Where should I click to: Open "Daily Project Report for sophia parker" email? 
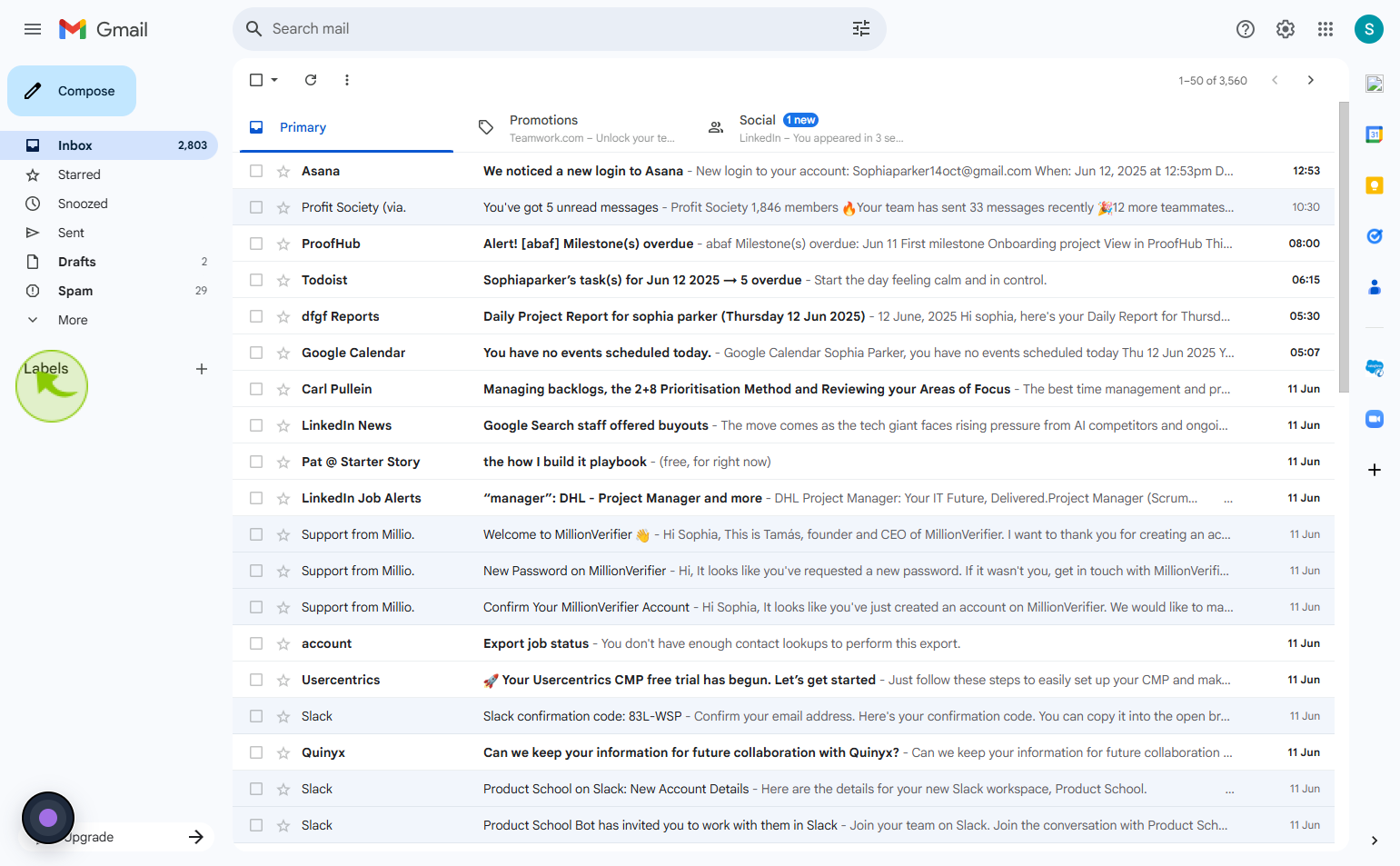(783, 316)
